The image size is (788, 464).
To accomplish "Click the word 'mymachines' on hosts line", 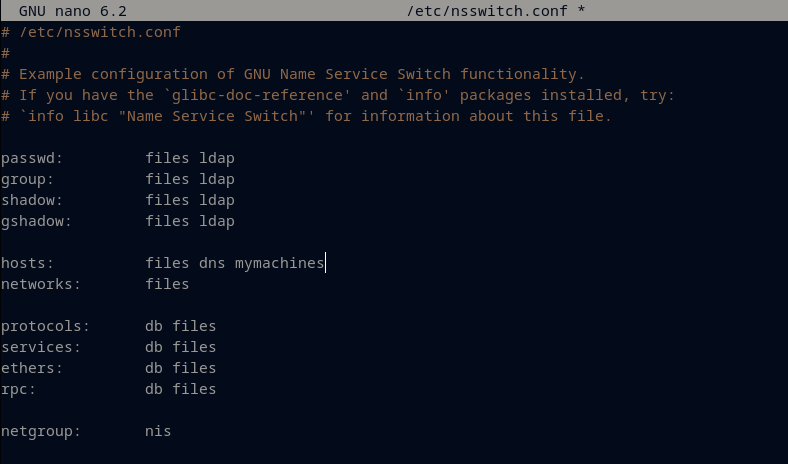I will point(280,263).
